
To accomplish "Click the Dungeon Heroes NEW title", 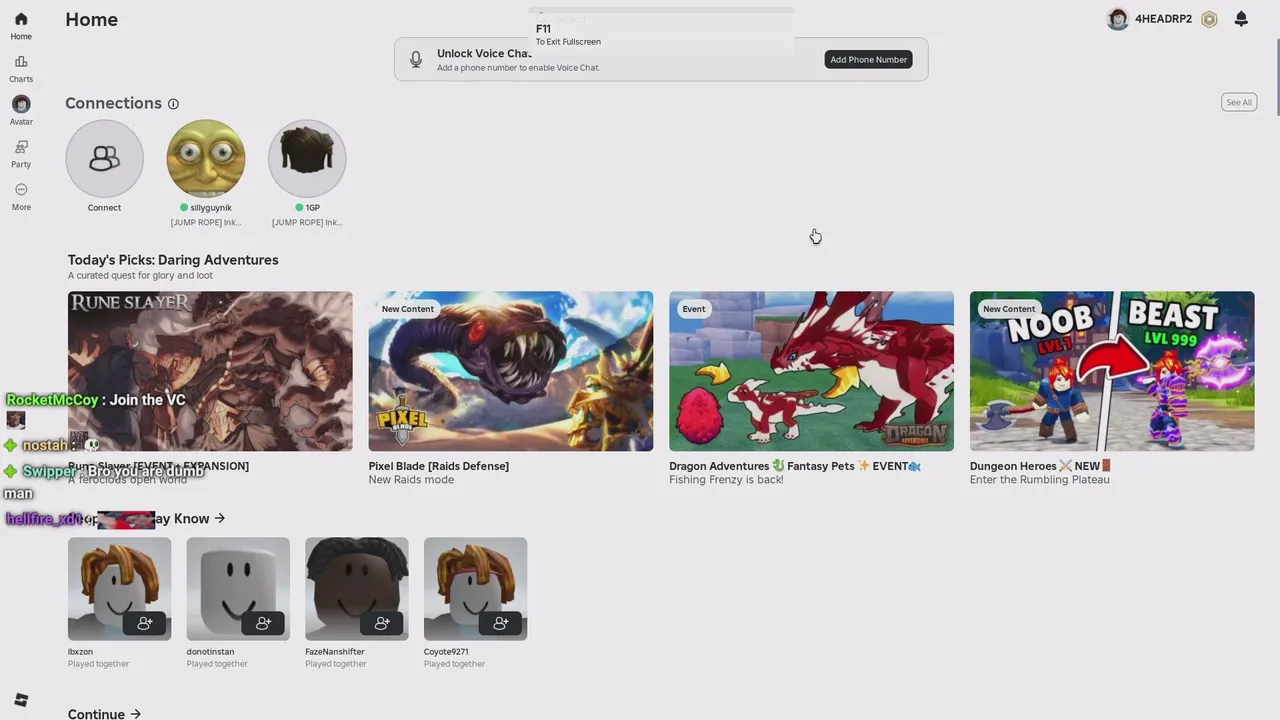I will pyautogui.click(x=1040, y=466).
